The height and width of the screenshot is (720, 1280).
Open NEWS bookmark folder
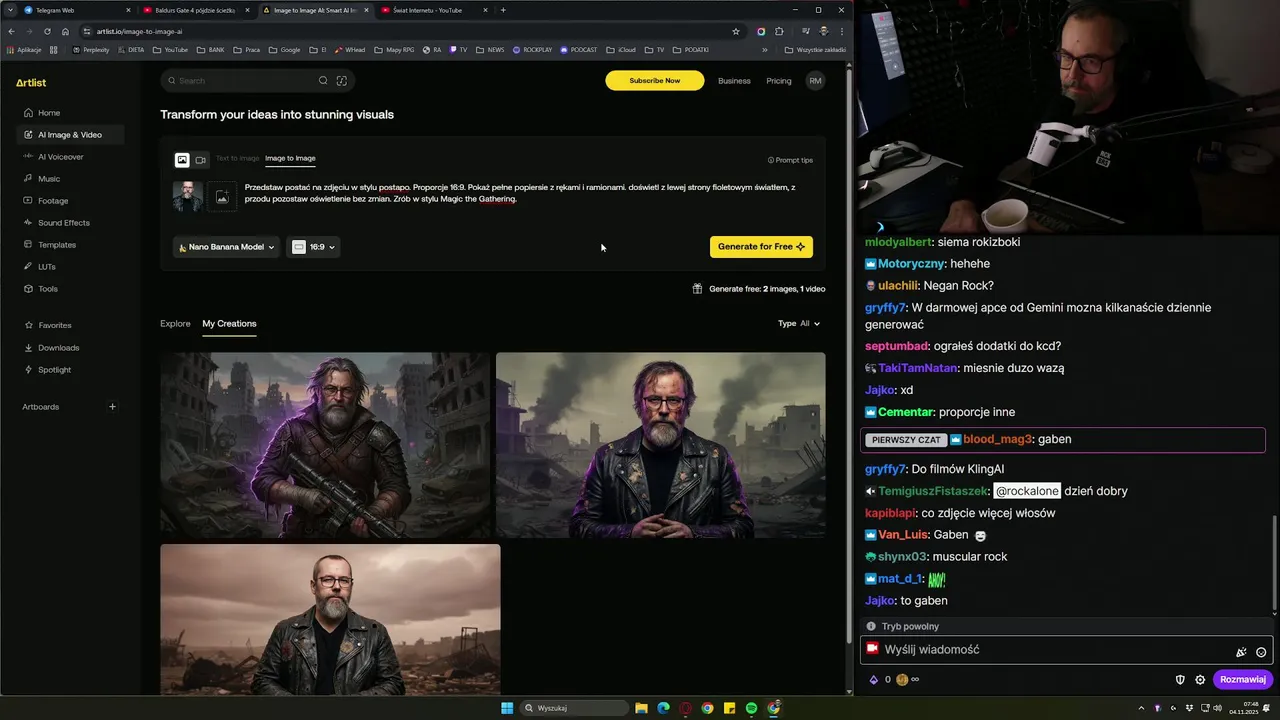pyautogui.click(x=490, y=49)
